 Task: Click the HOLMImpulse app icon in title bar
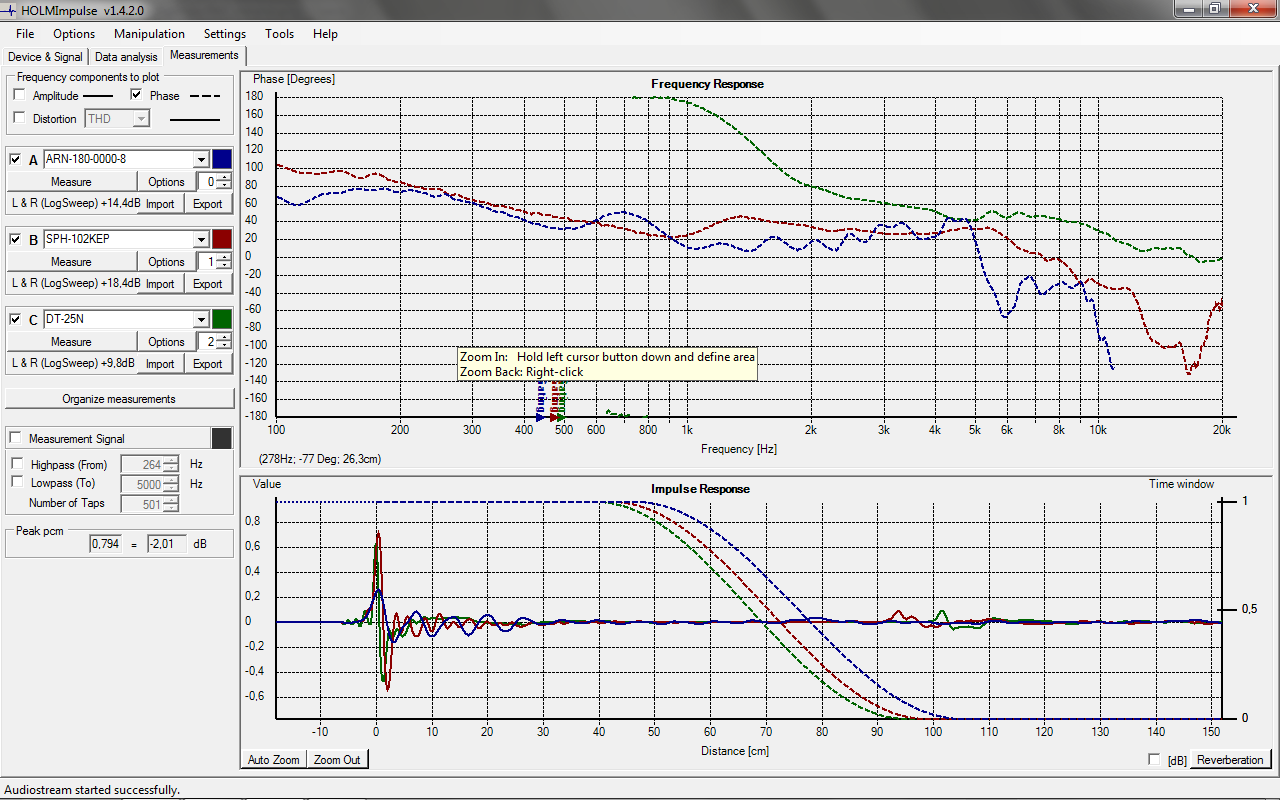10,9
